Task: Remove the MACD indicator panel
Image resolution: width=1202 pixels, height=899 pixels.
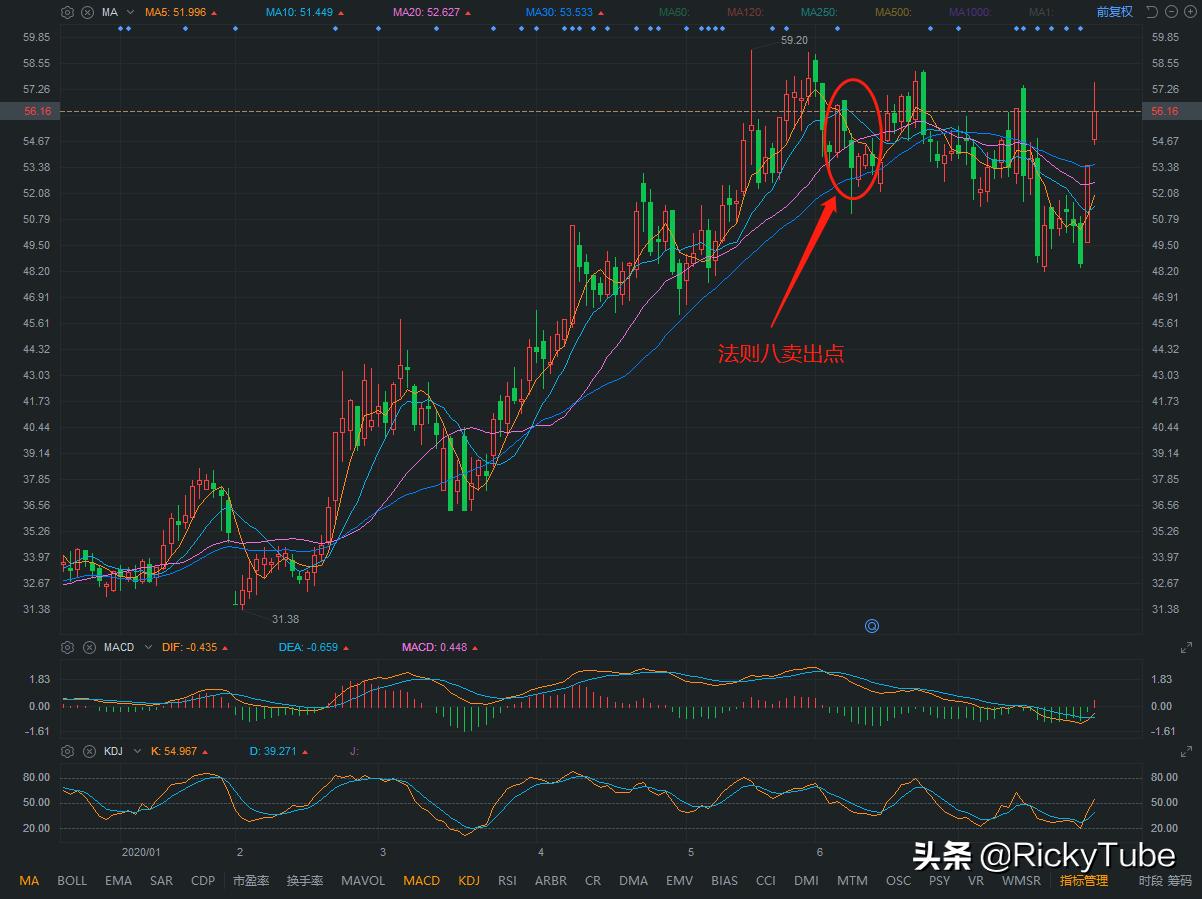Action: [87, 647]
